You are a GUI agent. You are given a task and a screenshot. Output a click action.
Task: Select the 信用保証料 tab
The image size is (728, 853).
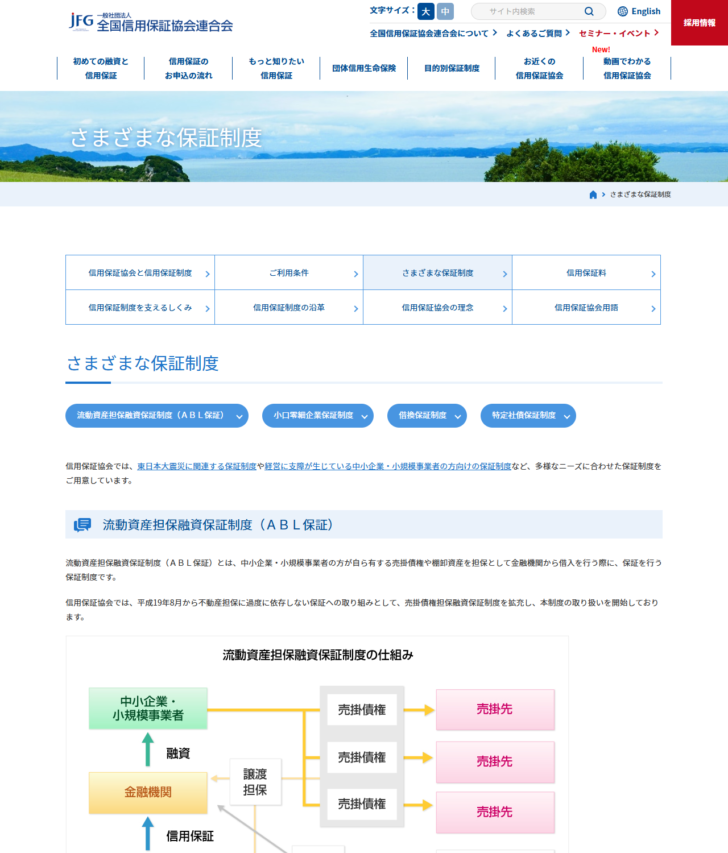pos(587,273)
